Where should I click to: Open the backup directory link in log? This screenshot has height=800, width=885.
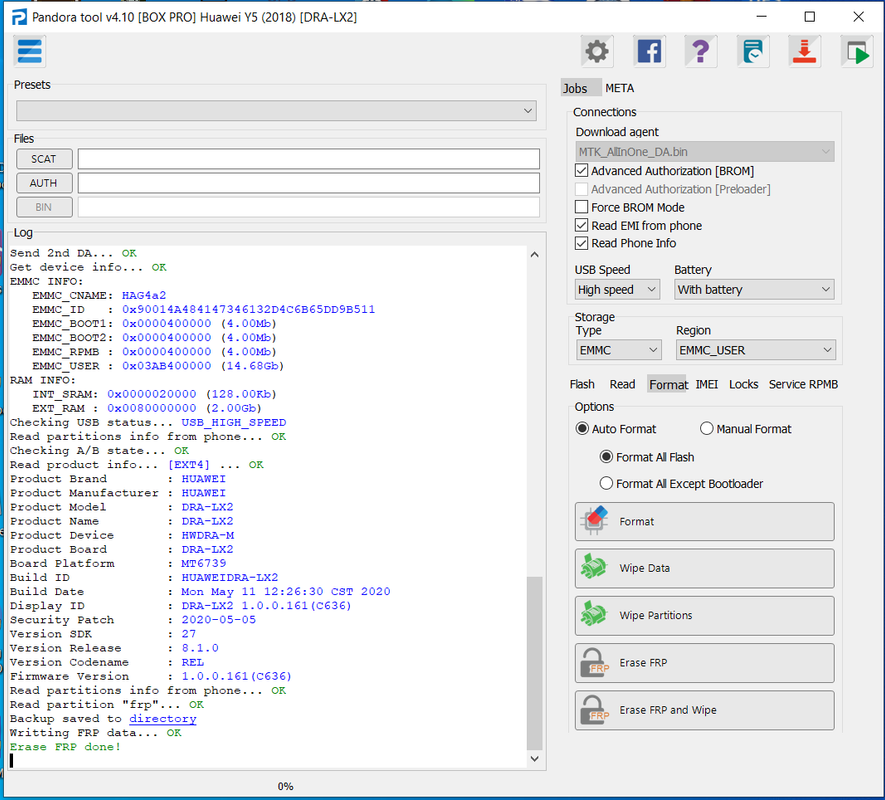163,719
